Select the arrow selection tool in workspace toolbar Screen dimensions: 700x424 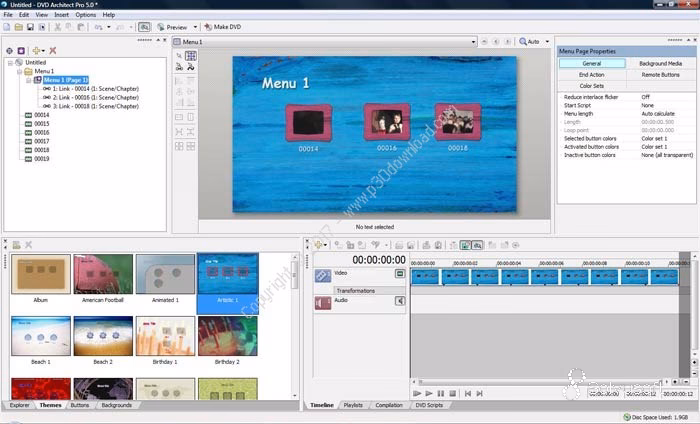coord(179,56)
